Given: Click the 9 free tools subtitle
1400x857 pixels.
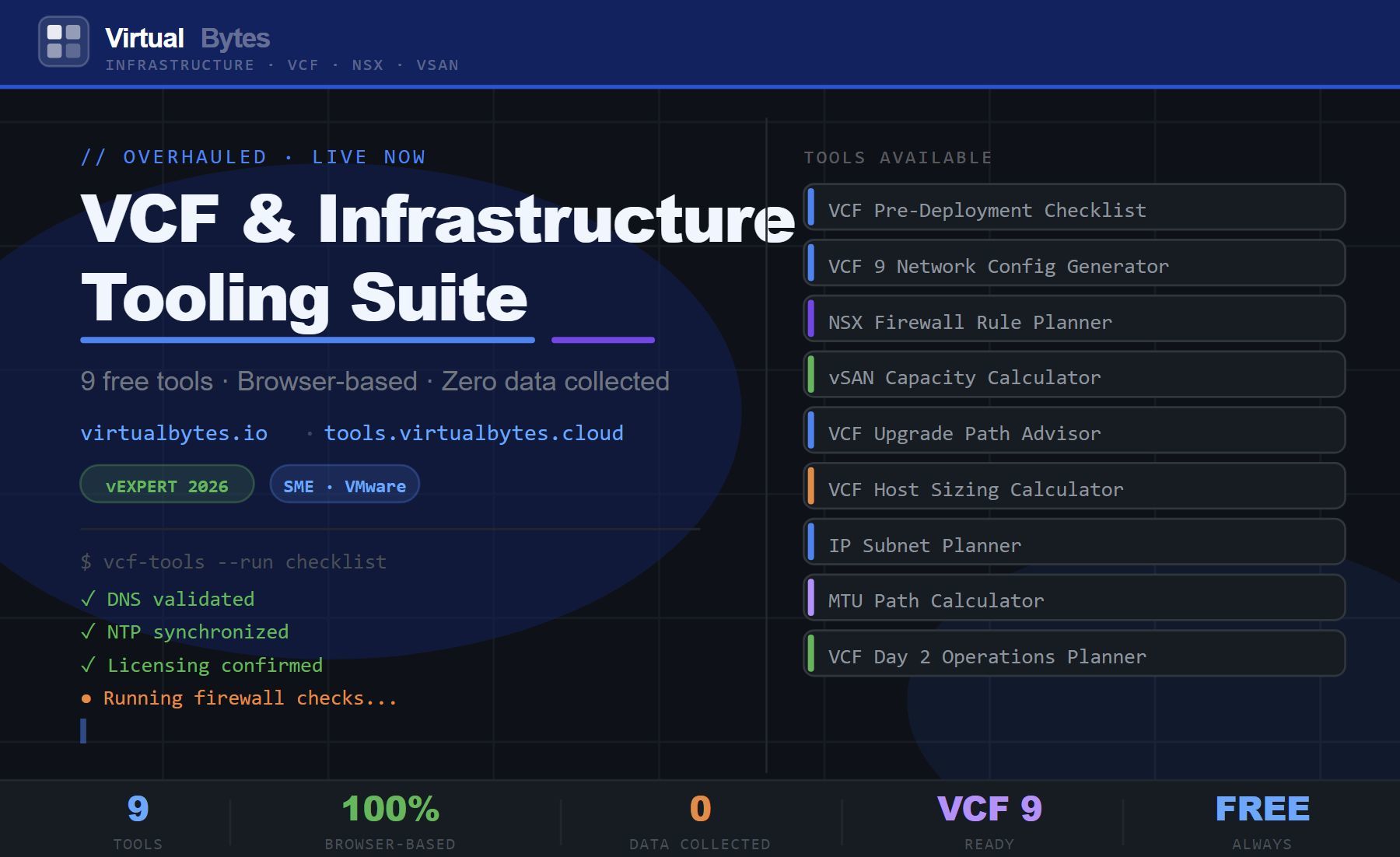Looking at the screenshot, I should coord(375,381).
